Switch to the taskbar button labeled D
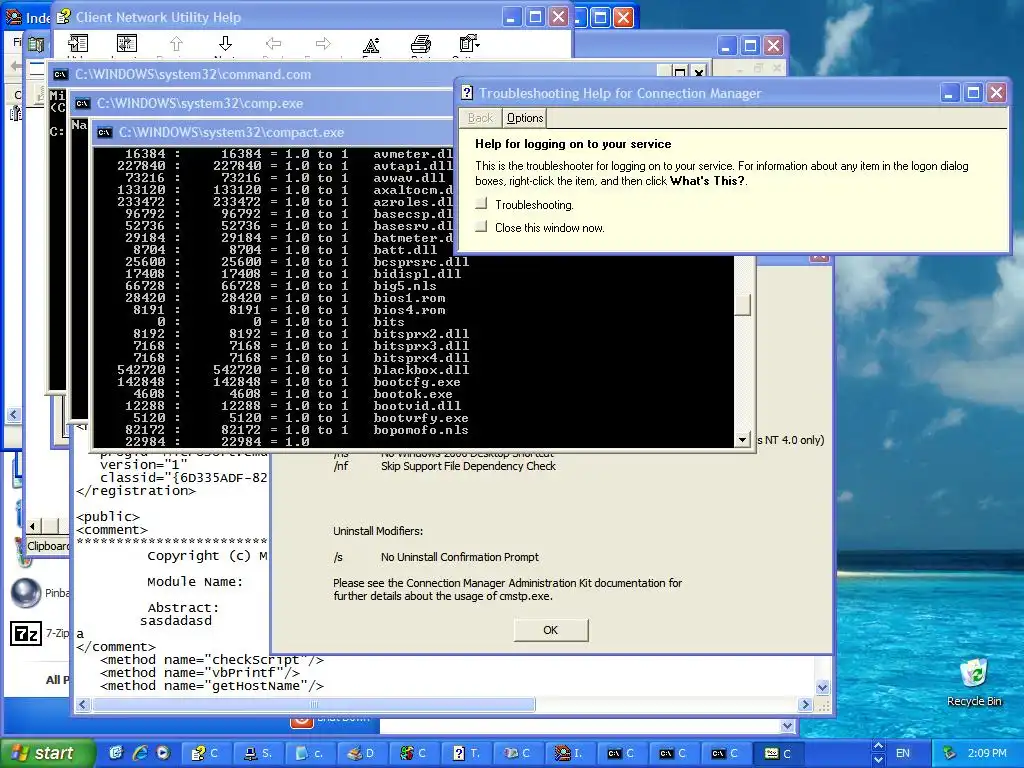The height and width of the screenshot is (768, 1024). tap(362, 753)
